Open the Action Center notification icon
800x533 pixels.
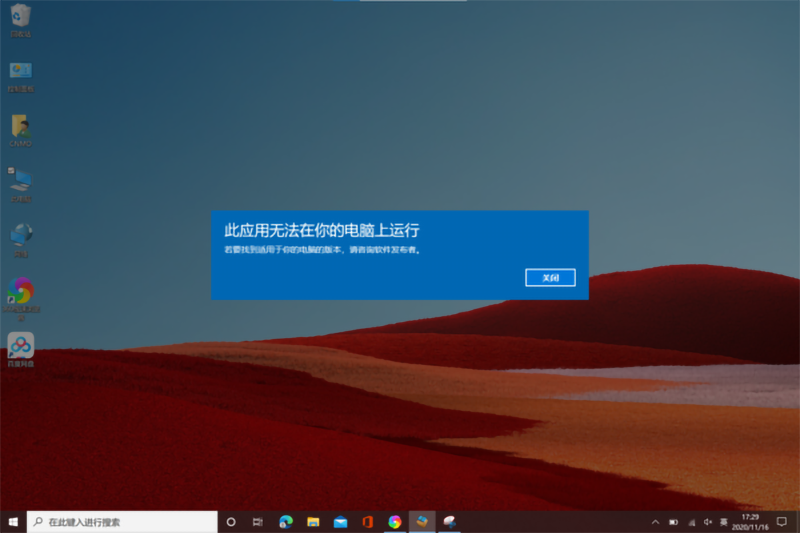782,522
